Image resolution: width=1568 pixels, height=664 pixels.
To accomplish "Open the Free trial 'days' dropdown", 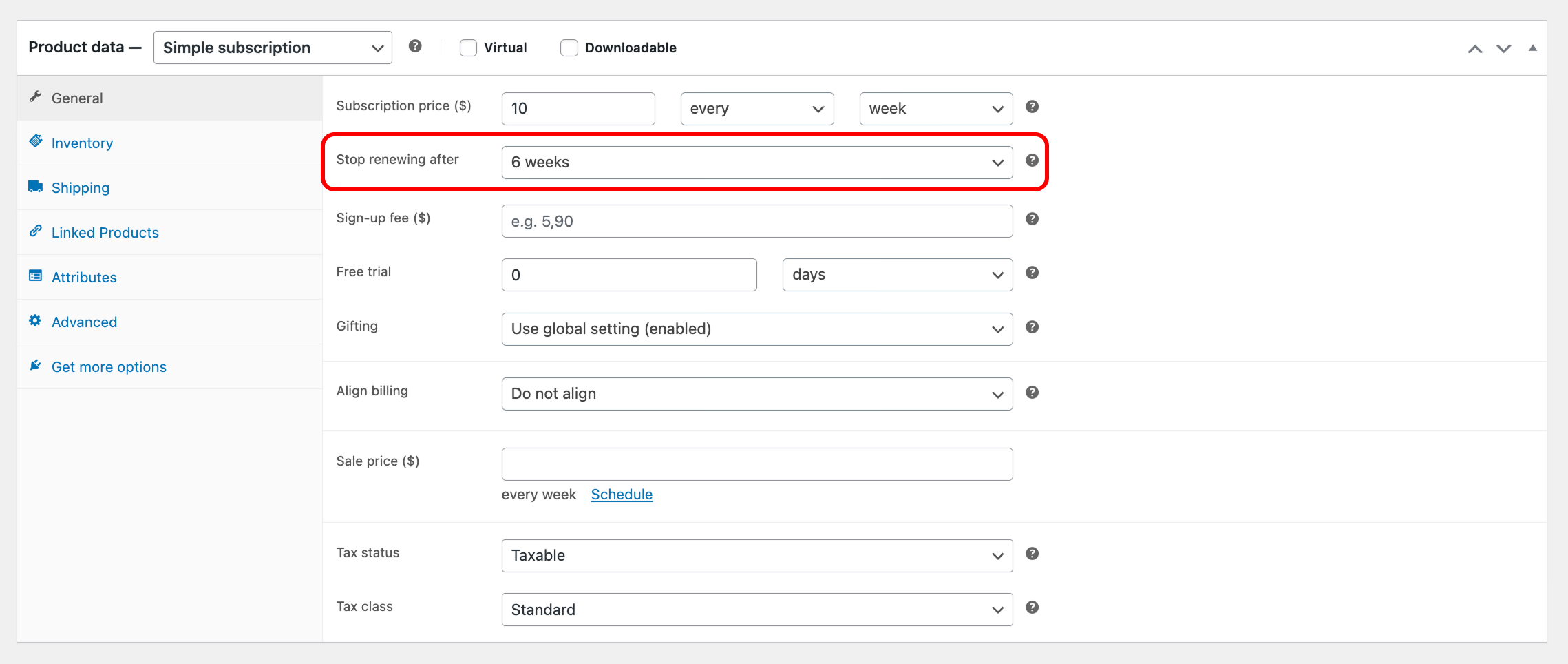I will [x=898, y=275].
